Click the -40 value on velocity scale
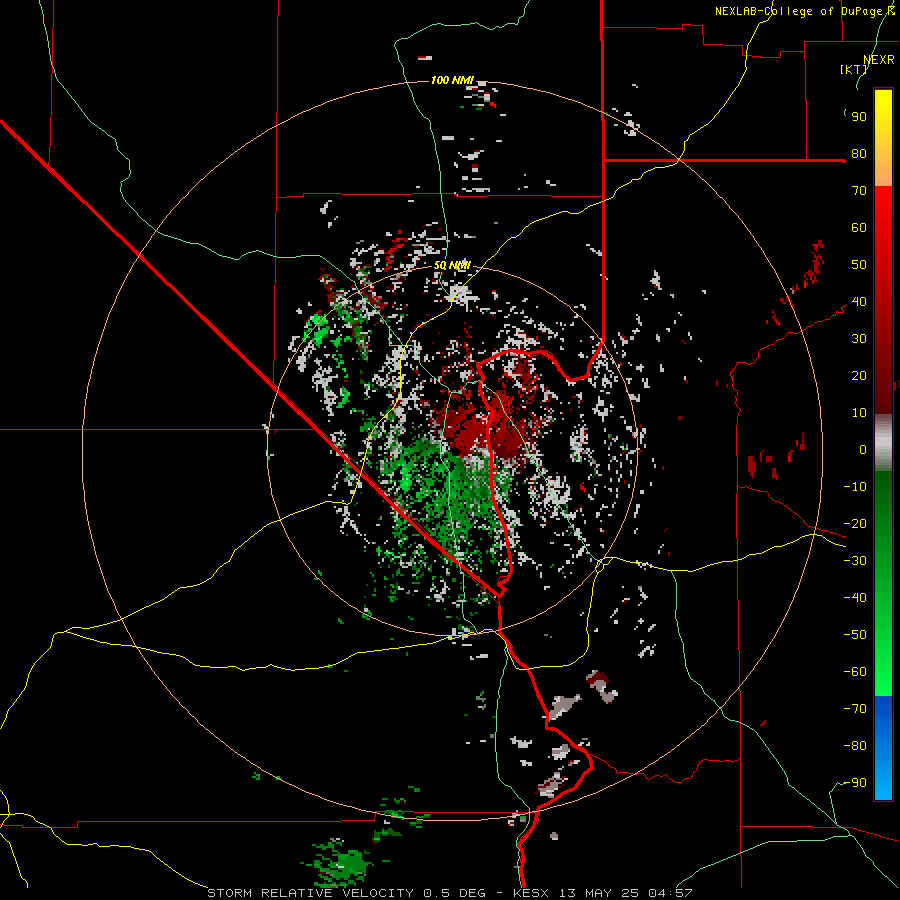Viewport: 900px width, 900px height. coord(855,598)
